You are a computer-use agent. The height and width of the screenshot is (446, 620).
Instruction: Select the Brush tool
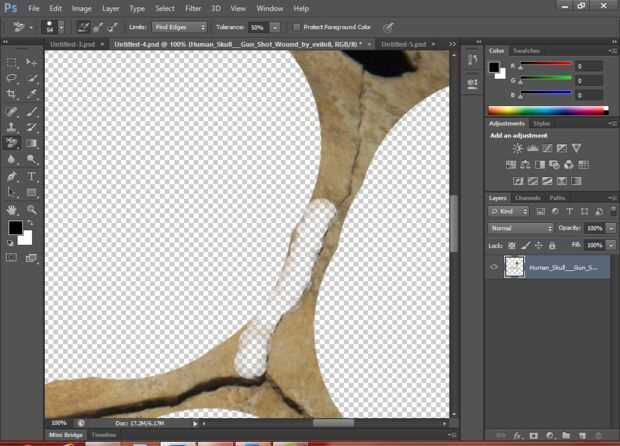pos(31,111)
